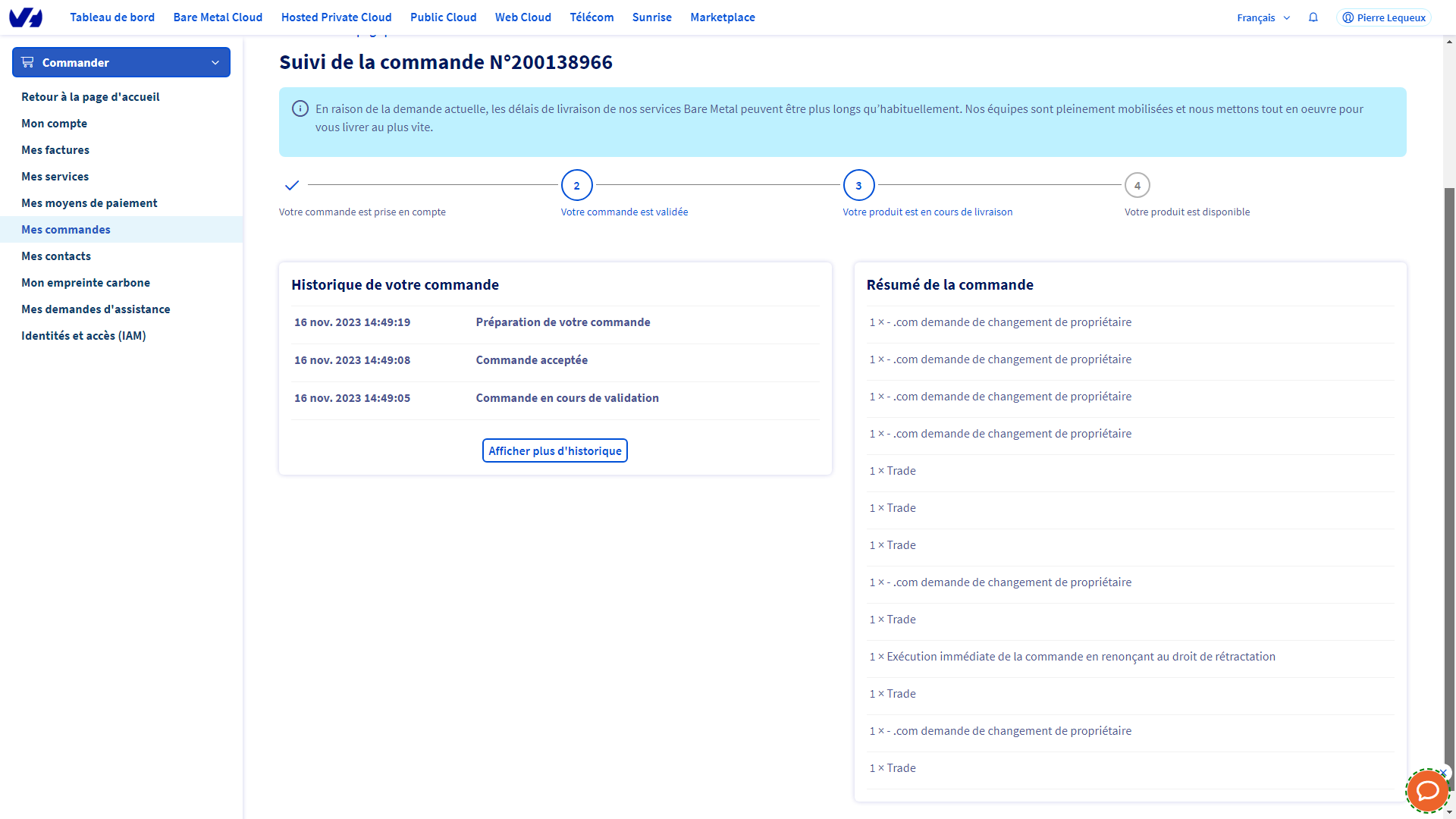Open the Marketplace navigation item
1456x819 pixels.
(x=722, y=17)
